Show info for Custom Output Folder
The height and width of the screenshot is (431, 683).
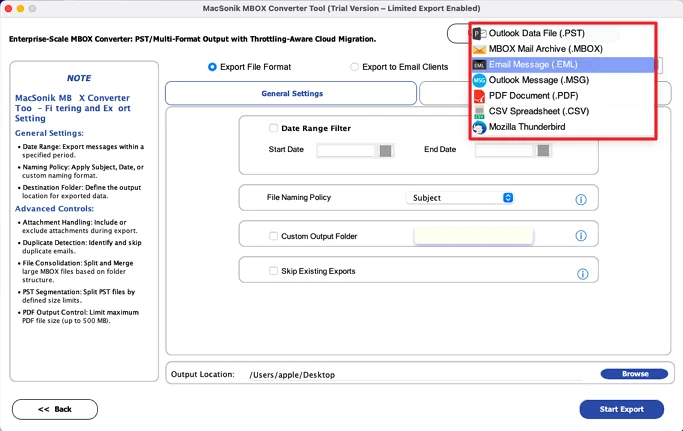point(581,236)
